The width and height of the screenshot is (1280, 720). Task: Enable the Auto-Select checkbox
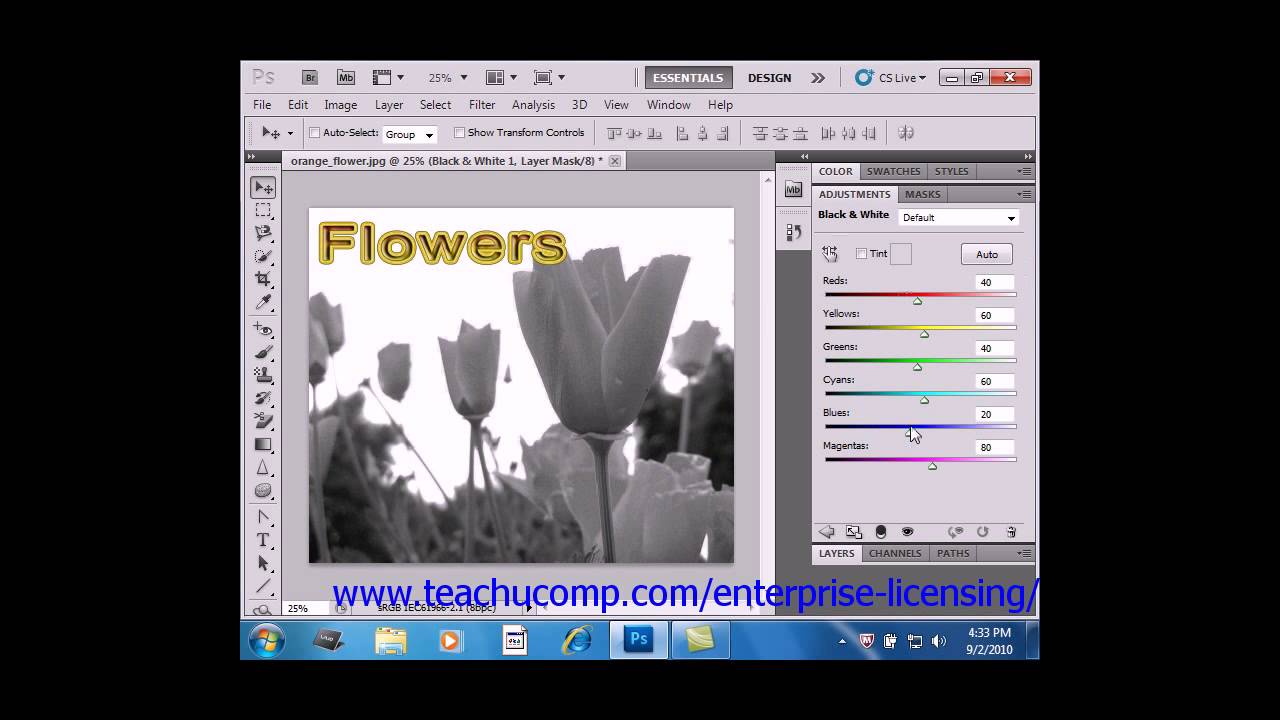(314, 132)
